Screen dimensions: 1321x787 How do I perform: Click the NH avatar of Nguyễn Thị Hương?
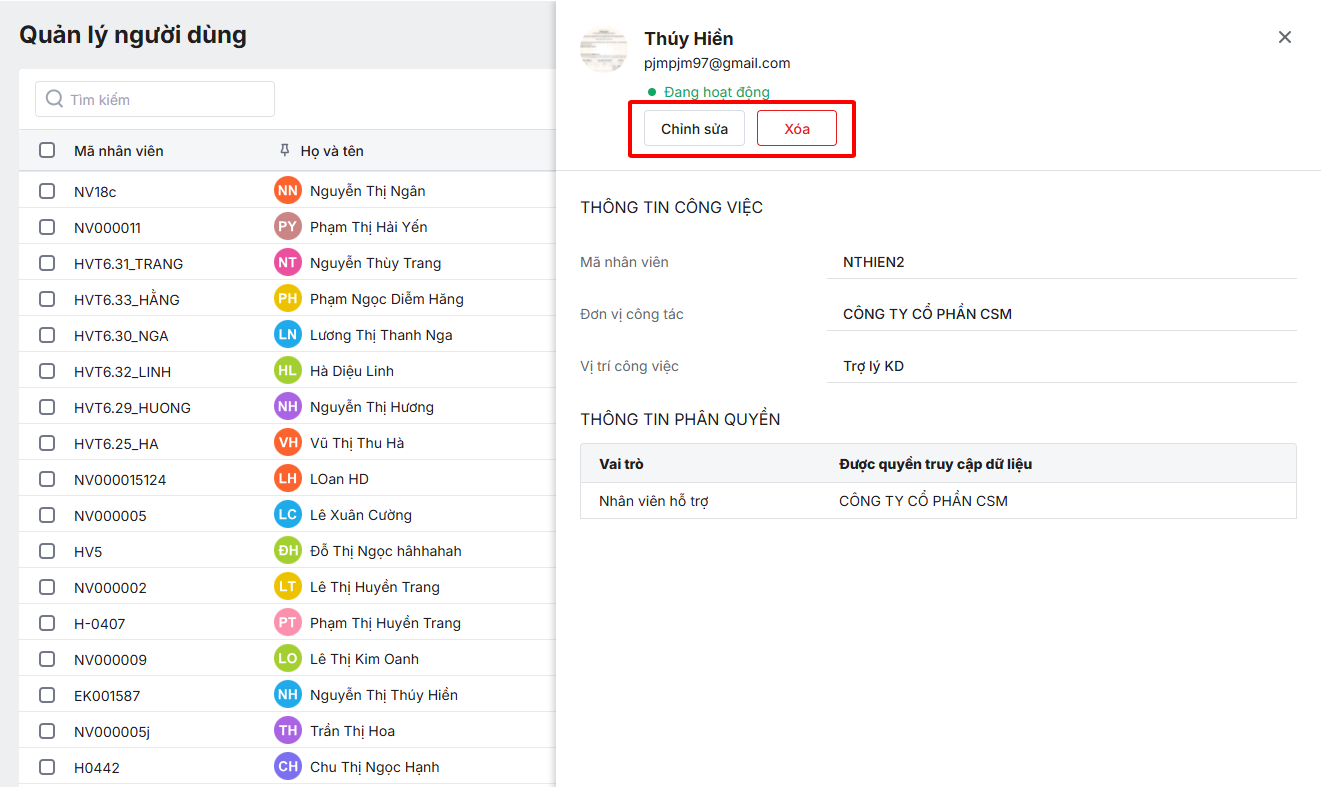point(288,407)
